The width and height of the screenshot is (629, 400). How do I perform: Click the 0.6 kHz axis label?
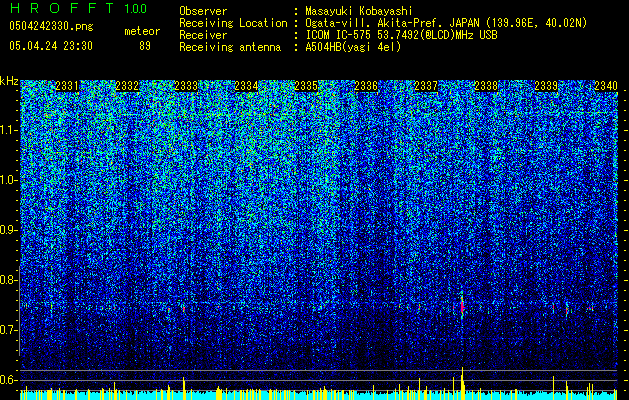tap(9, 380)
